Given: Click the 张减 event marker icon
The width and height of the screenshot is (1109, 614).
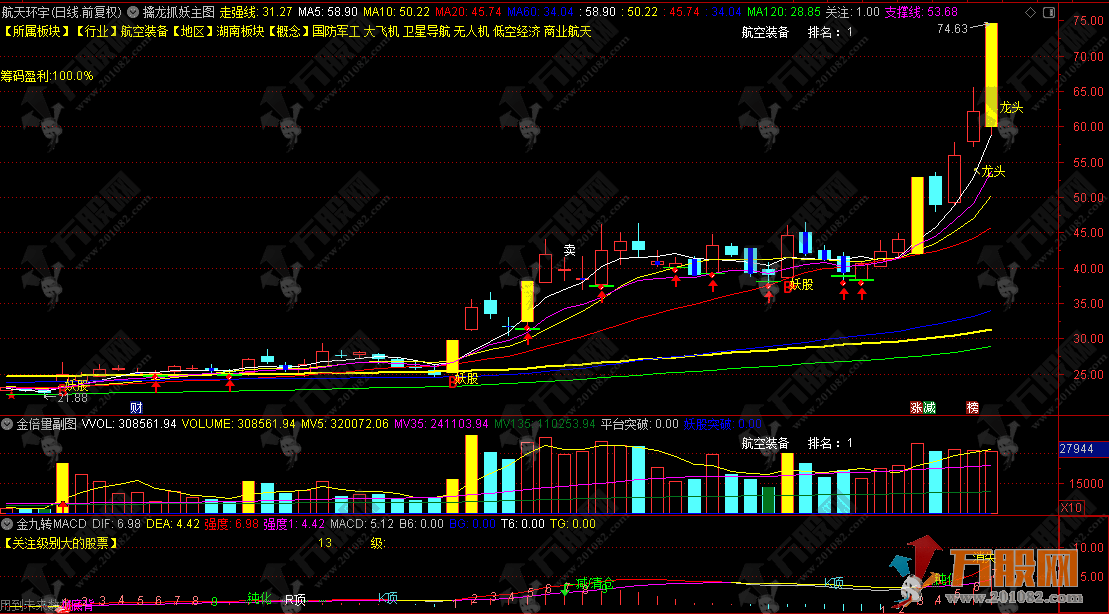Looking at the screenshot, I should point(922,407).
